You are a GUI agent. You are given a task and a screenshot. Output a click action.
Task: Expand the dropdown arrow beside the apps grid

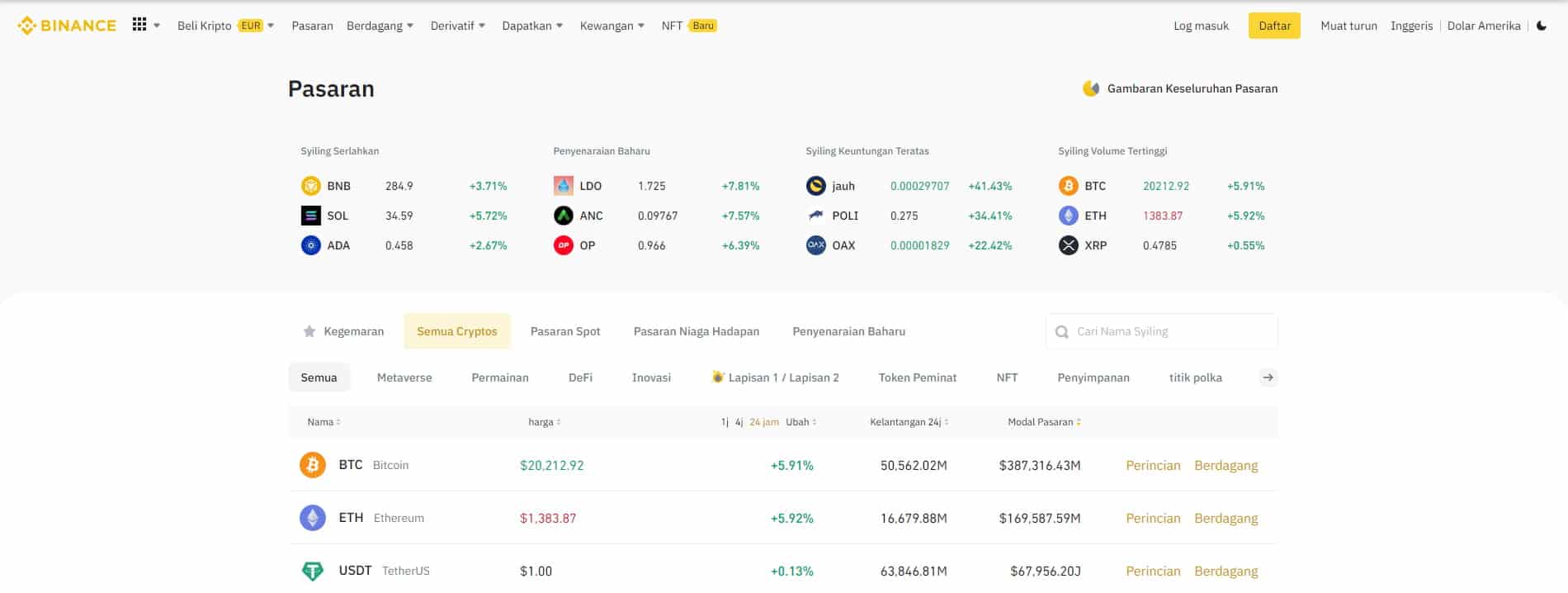(157, 26)
